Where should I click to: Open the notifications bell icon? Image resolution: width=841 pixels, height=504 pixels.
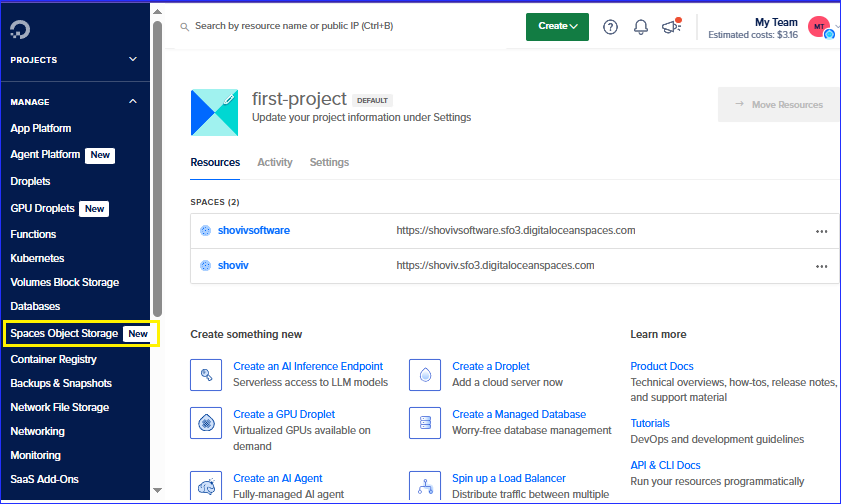click(x=641, y=27)
